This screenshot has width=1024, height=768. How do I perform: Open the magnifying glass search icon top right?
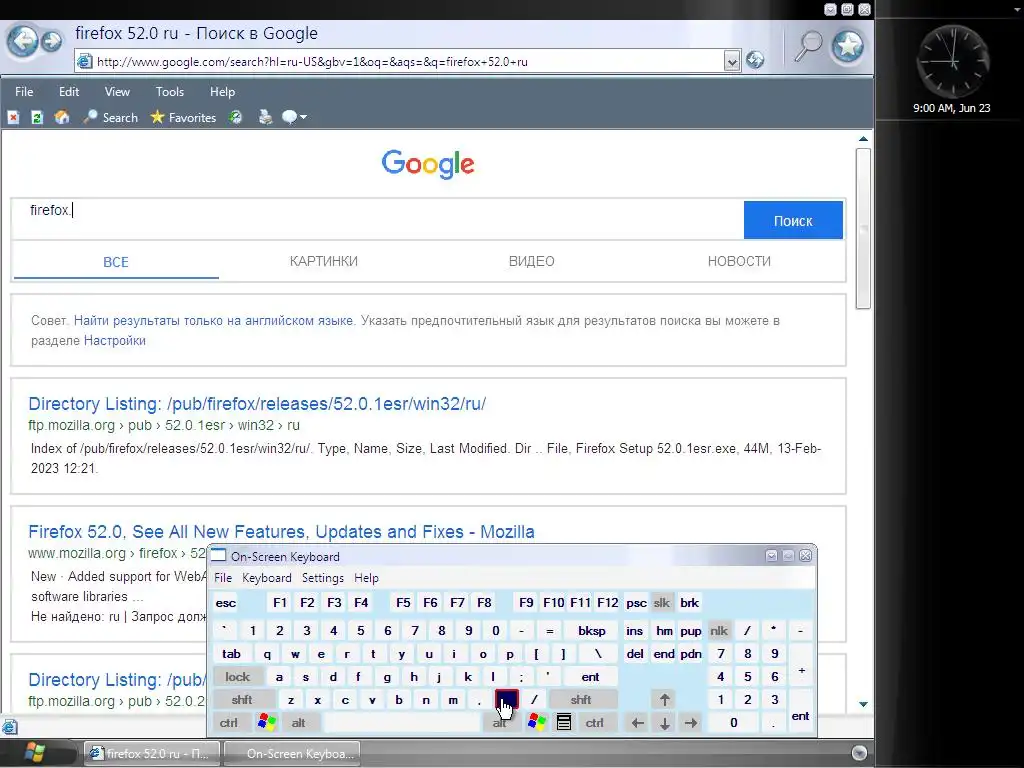(x=808, y=46)
